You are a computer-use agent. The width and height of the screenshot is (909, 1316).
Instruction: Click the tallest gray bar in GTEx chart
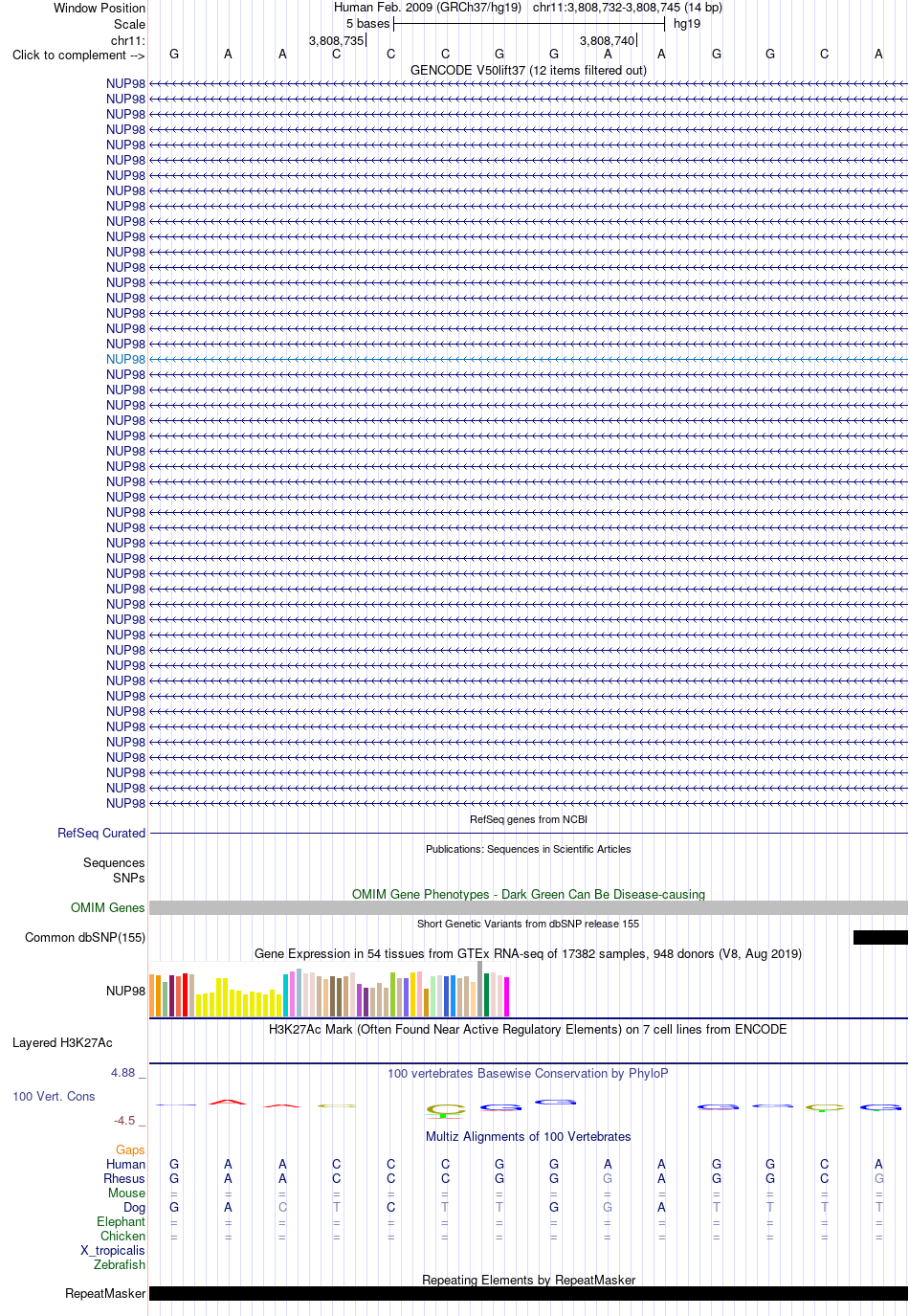480,989
